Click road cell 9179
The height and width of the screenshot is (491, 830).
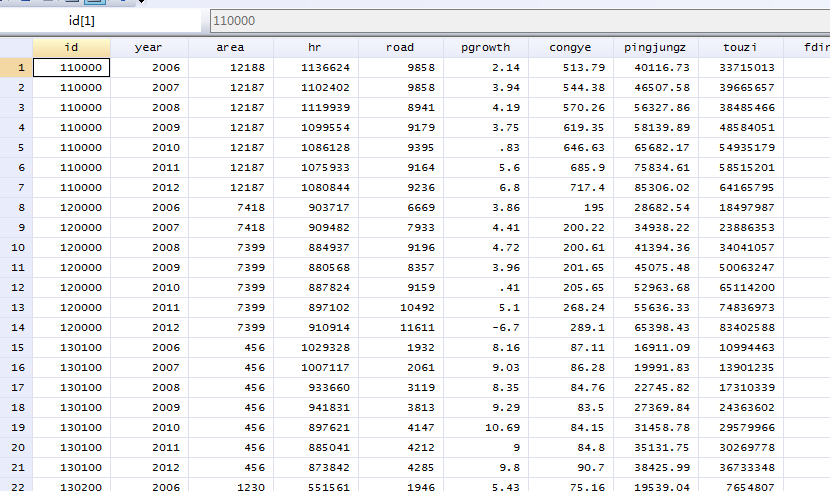click(401, 128)
